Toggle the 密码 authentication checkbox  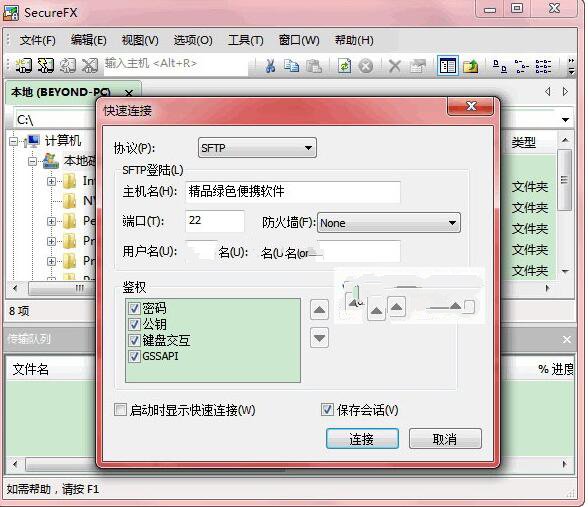134,308
